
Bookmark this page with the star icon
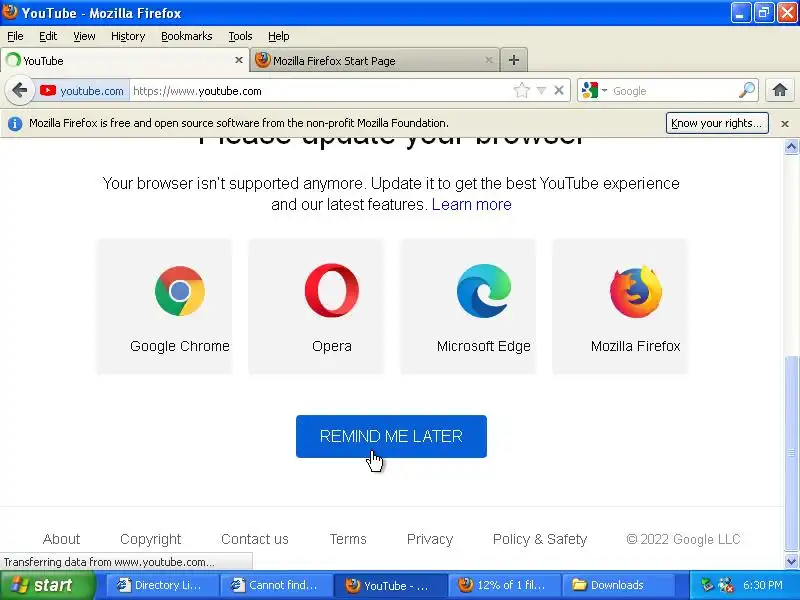521,91
